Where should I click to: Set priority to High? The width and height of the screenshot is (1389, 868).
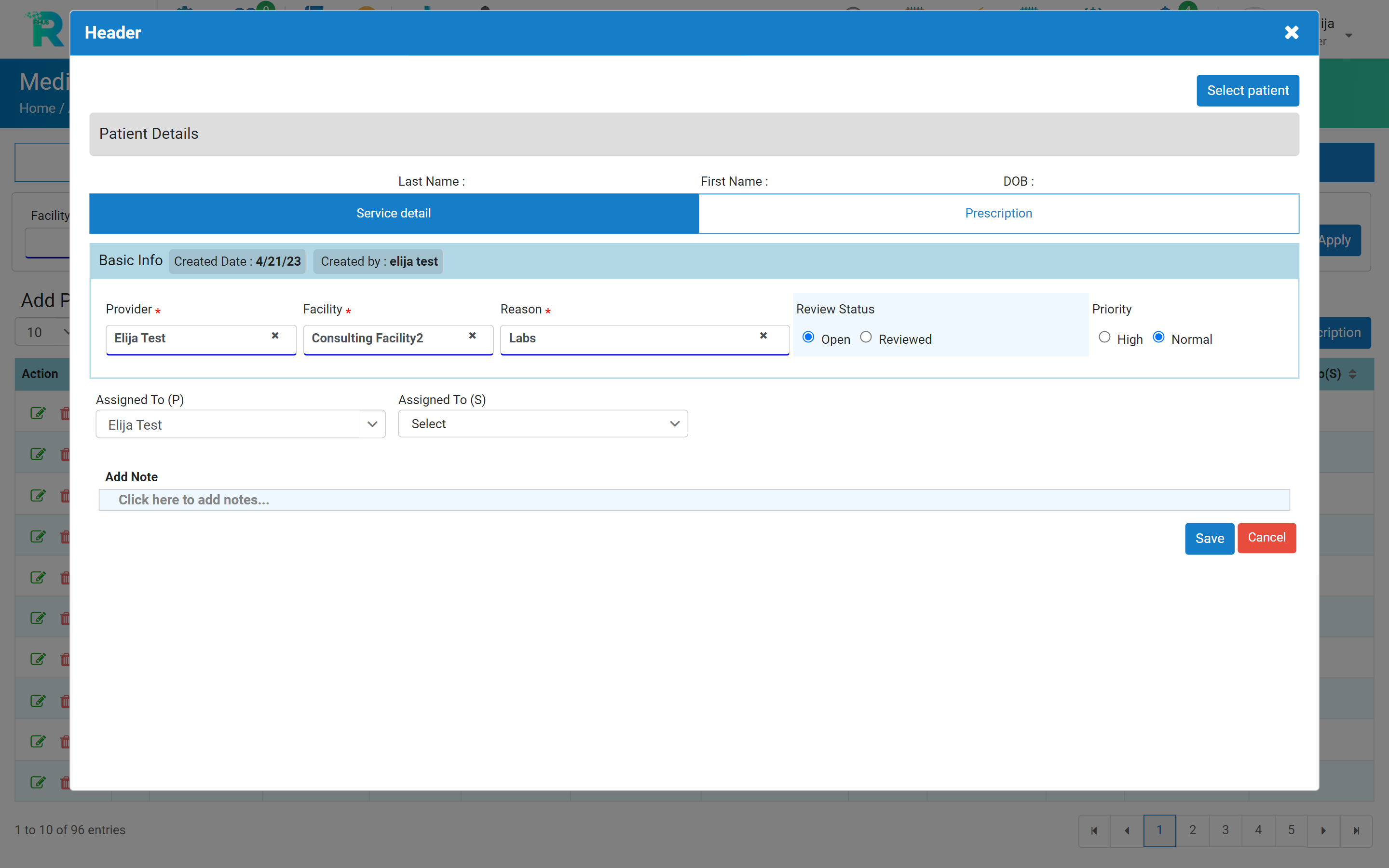pyautogui.click(x=1104, y=338)
